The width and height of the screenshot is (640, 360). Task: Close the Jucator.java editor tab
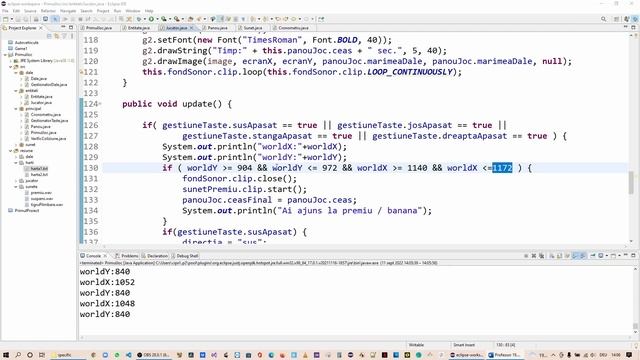pyautogui.click(x=191, y=28)
